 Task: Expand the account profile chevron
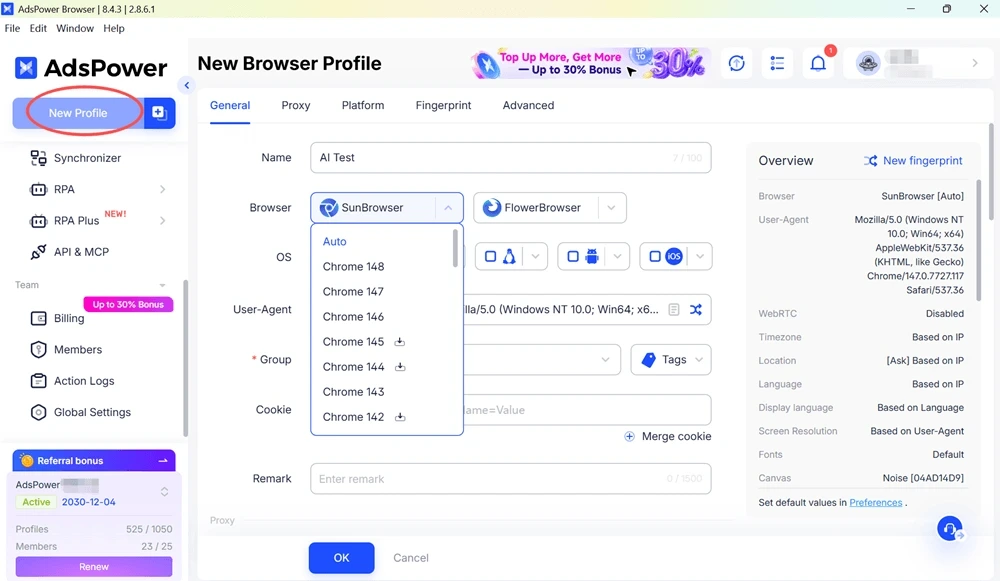(x=974, y=63)
